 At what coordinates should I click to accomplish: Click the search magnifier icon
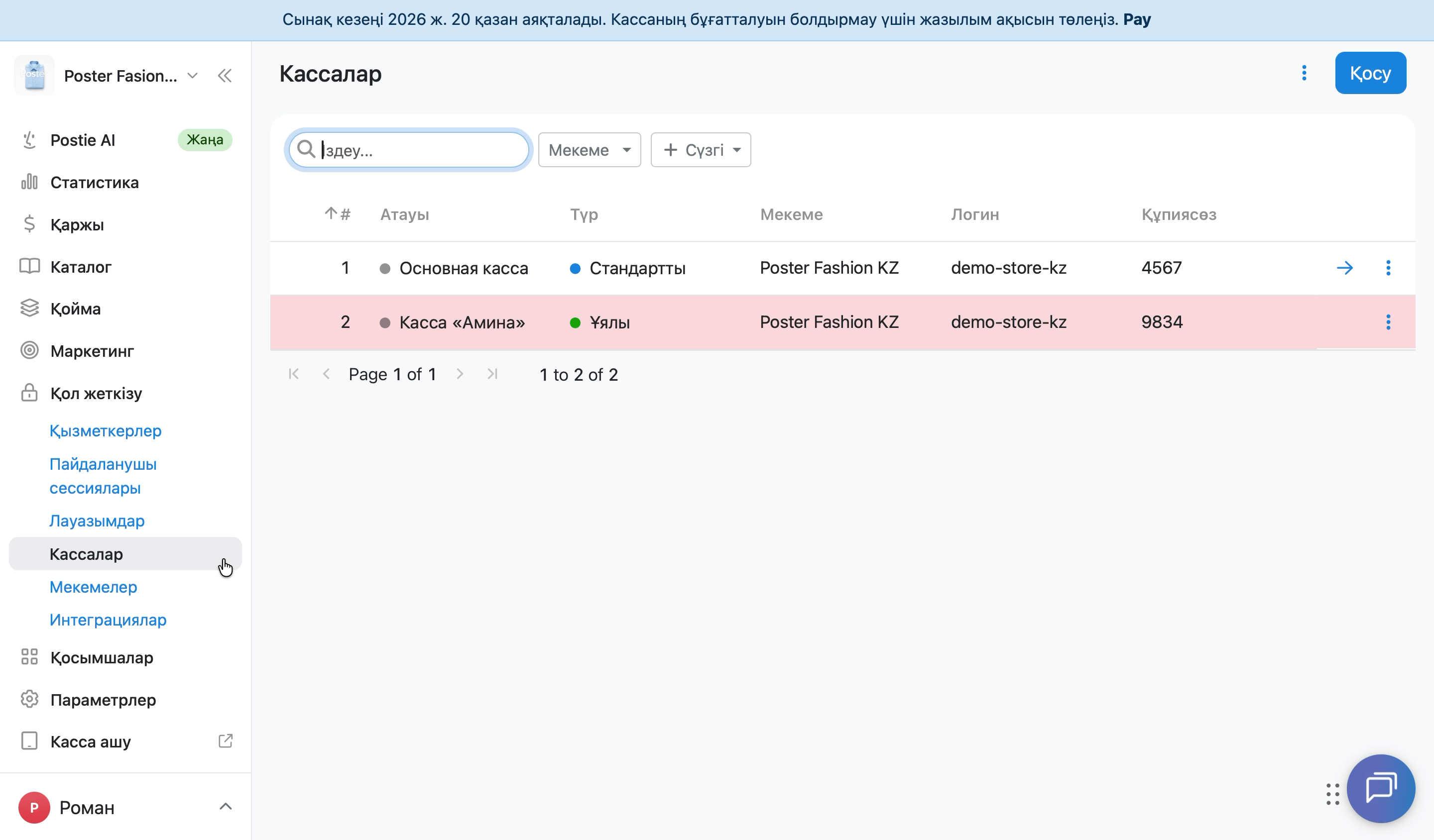point(306,149)
